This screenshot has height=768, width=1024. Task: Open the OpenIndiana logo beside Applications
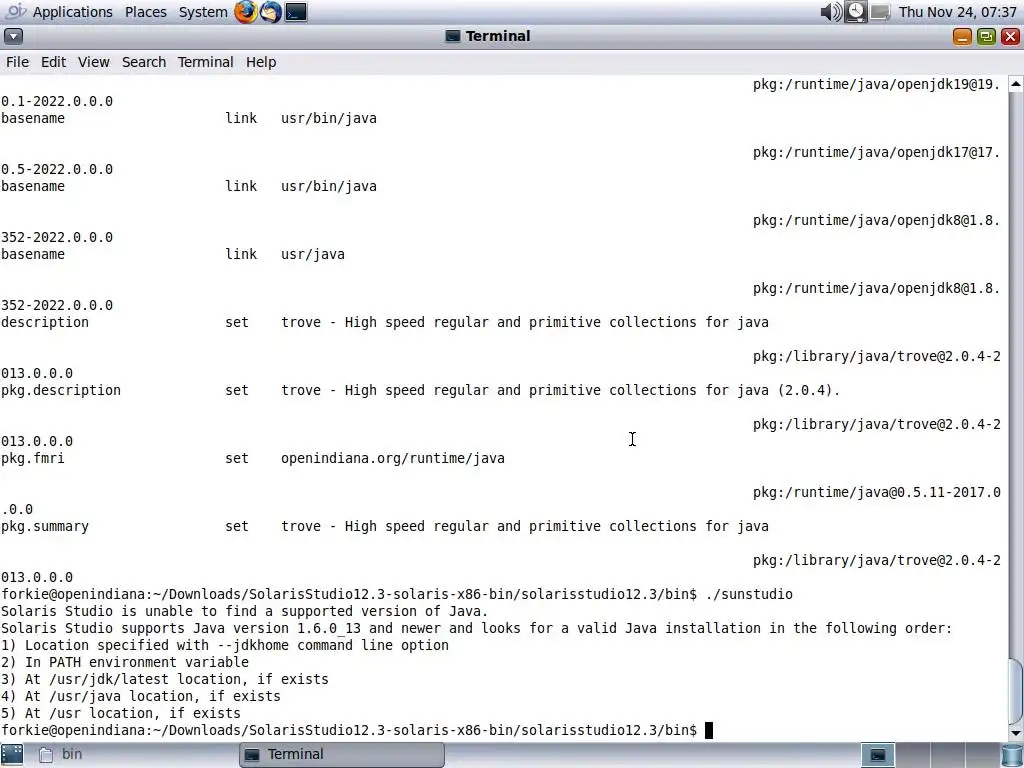(15, 12)
